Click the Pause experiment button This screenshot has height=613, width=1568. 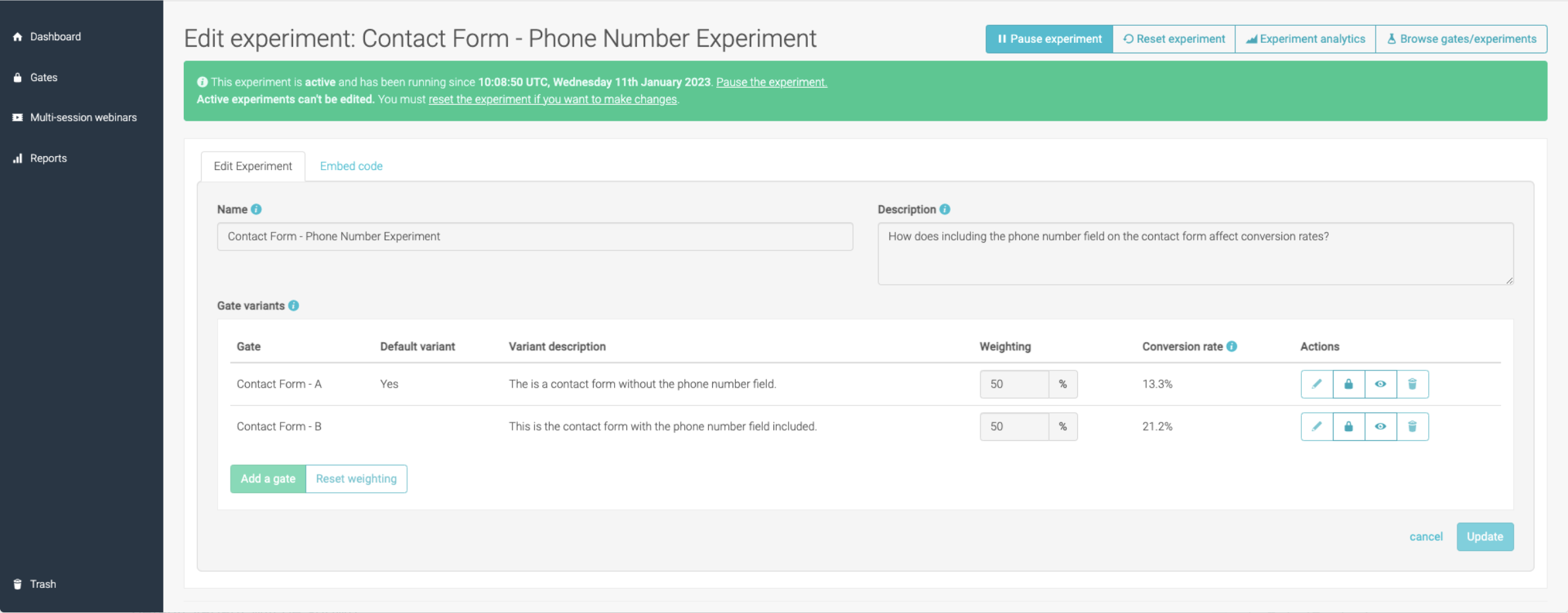(x=1050, y=39)
